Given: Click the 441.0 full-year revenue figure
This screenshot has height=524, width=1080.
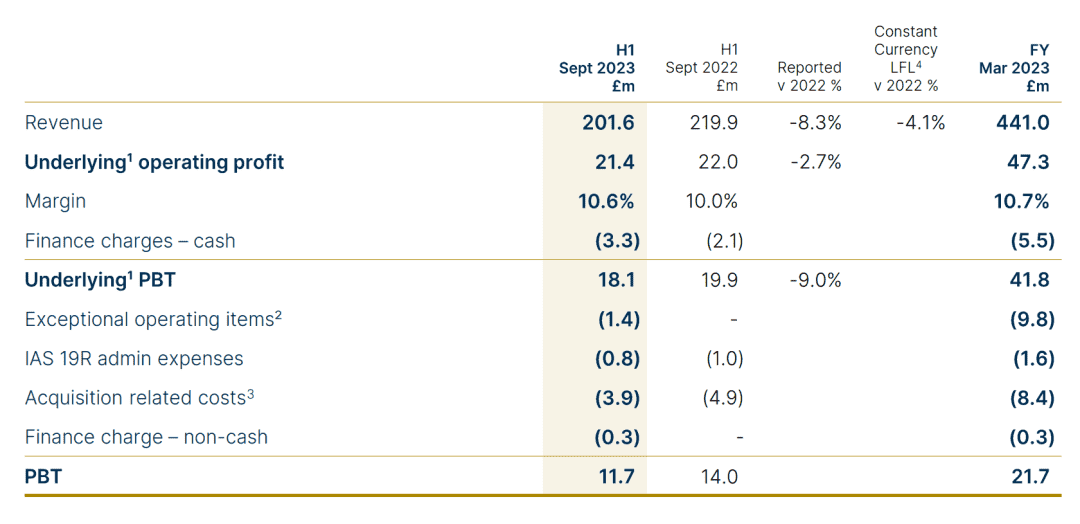Looking at the screenshot, I should pyautogui.click(x=1023, y=123).
